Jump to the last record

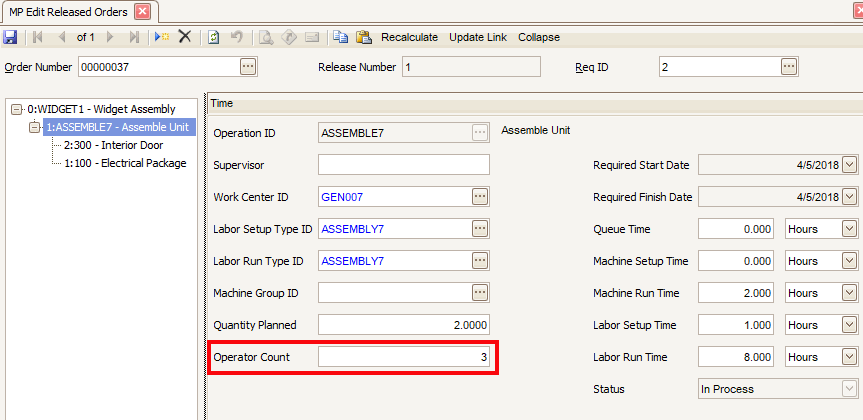click(x=134, y=37)
